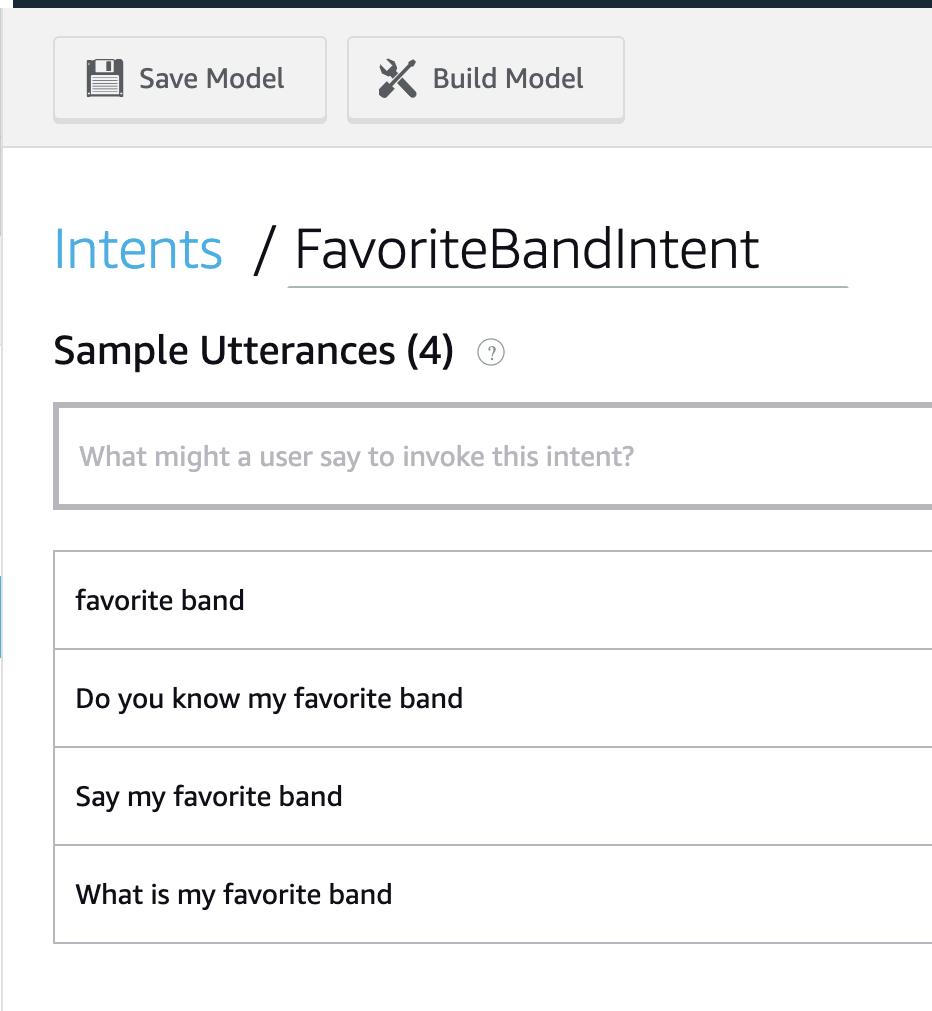Select "Do you know my favorite band" utterance
This screenshot has width=932, height=1011.
click(x=269, y=698)
